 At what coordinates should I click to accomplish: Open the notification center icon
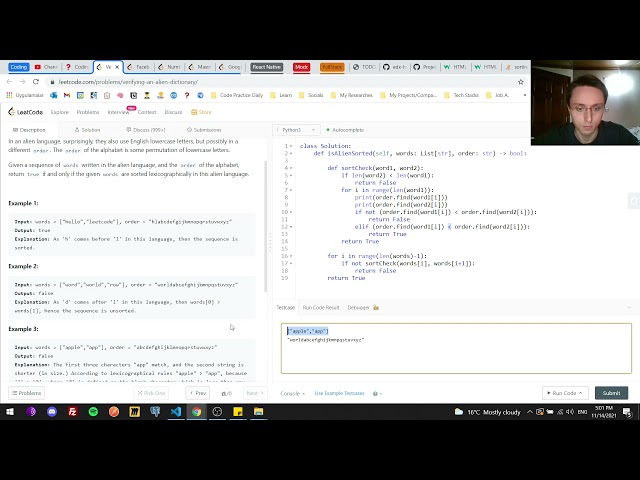point(627,412)
